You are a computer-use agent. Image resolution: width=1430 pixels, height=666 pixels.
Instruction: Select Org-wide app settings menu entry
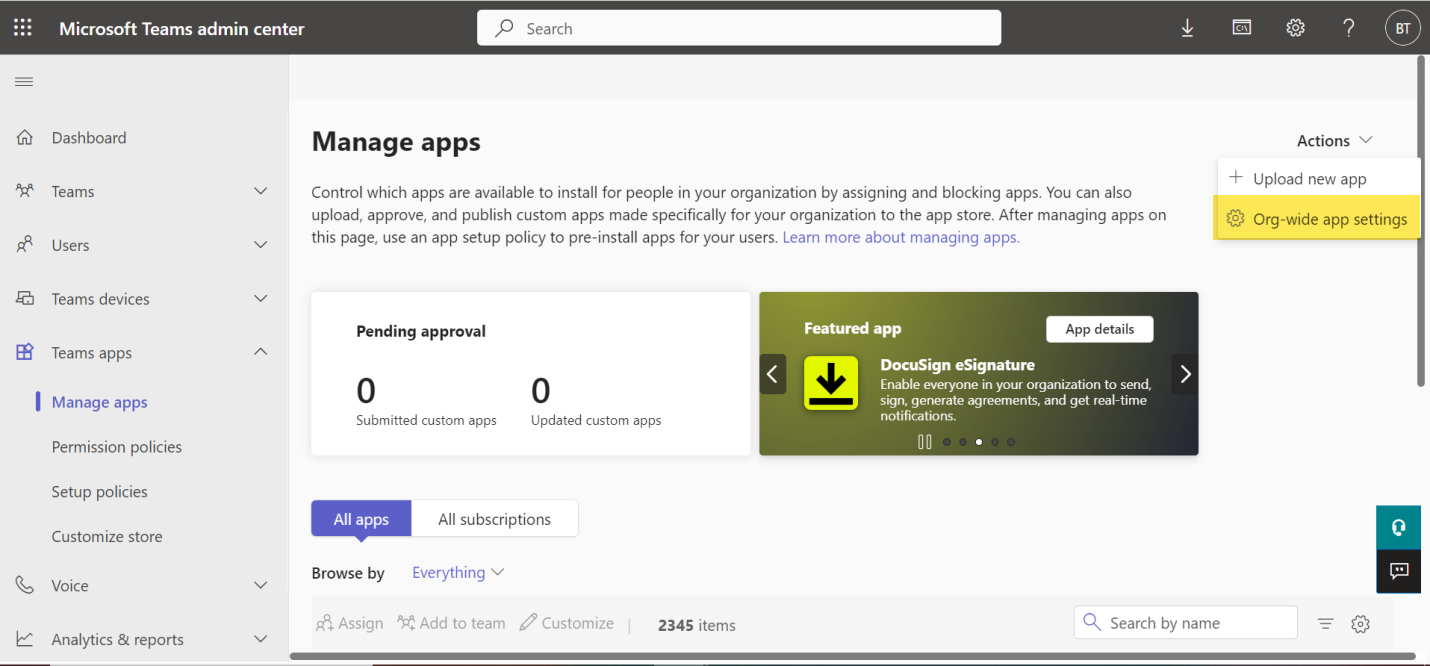1317,219
